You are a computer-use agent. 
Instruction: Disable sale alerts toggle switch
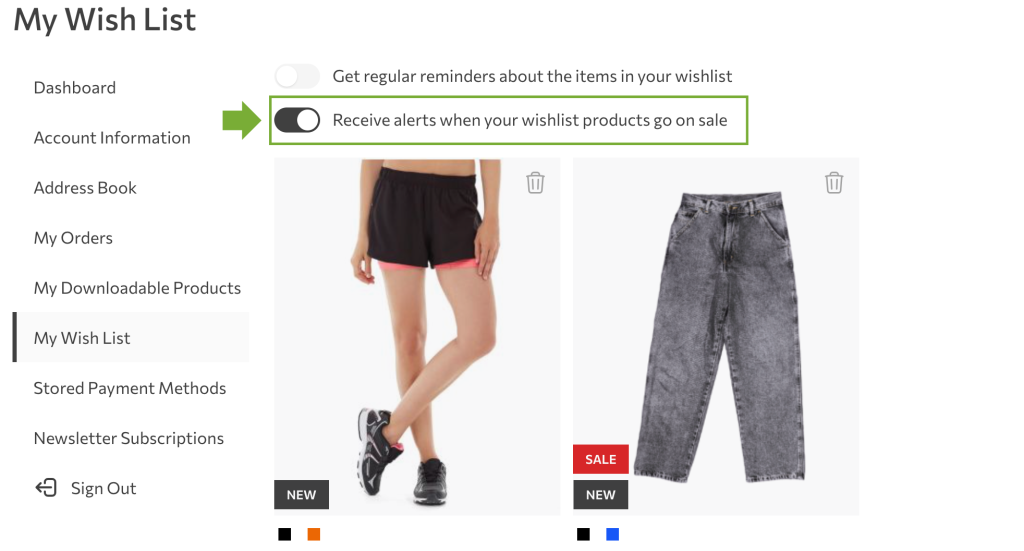tap(296, 120)
